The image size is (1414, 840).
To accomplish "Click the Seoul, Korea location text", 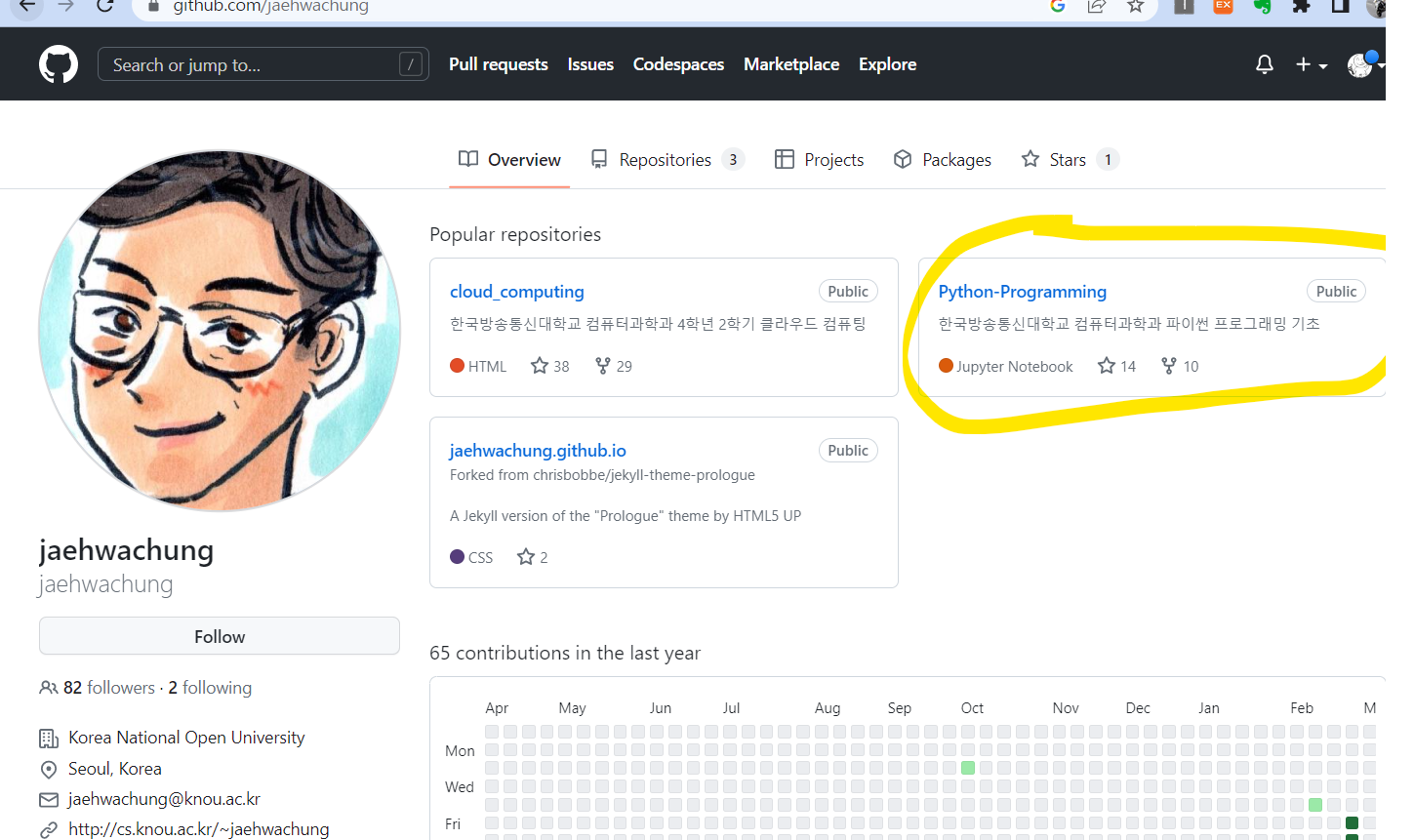I will pos(115,769).
